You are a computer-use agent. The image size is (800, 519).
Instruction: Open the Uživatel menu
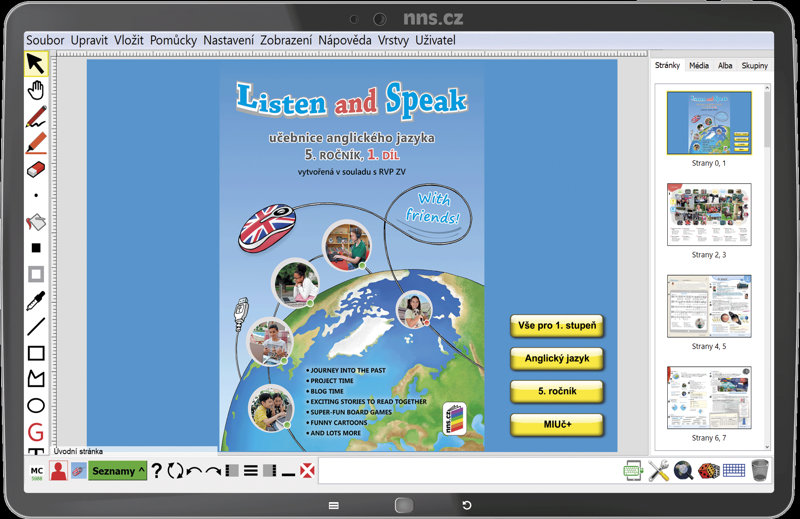coord(436,40)
